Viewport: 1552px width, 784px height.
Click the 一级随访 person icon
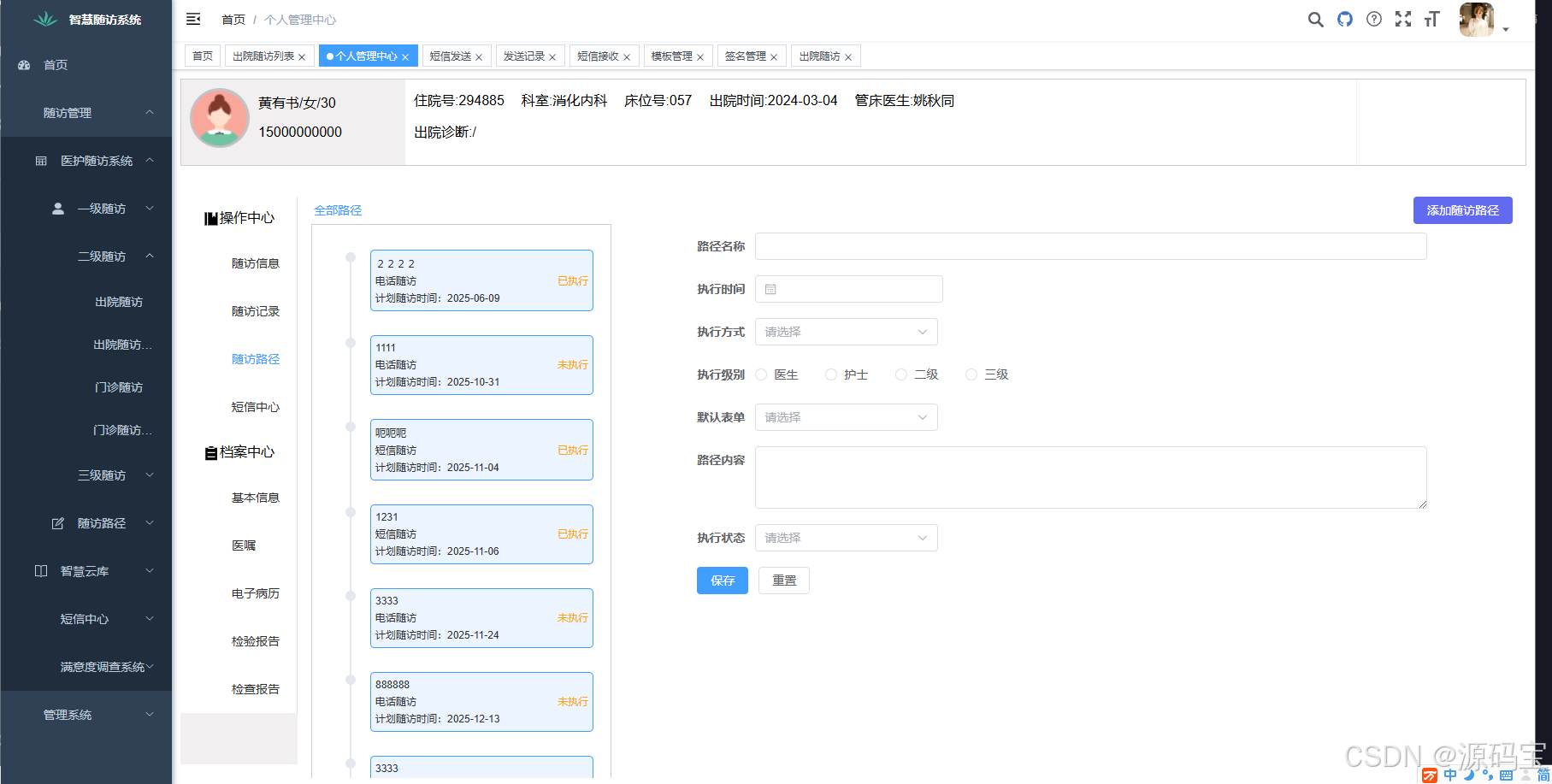click(58, 209)
